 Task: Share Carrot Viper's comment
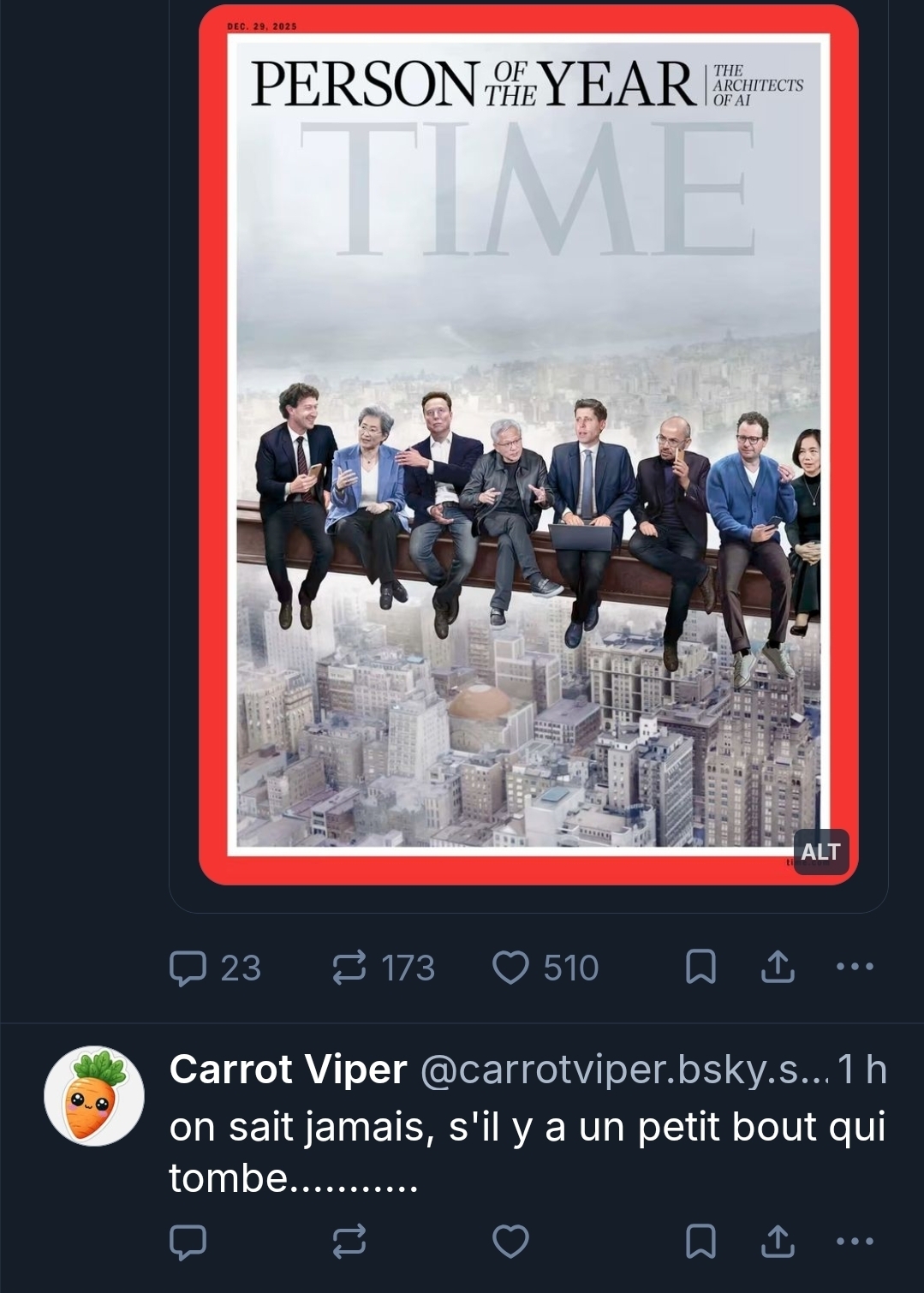coord(778,1241)
